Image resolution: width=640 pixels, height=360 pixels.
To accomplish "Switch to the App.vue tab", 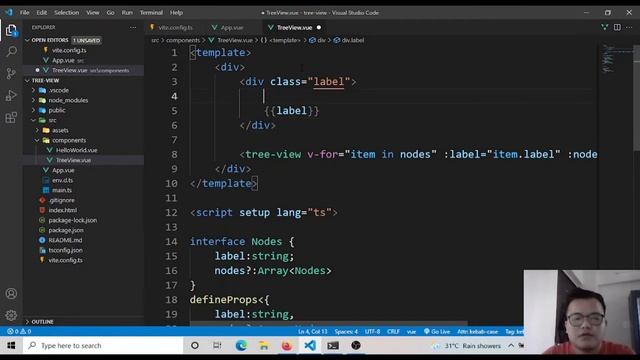I will pyautogui.click(x=231, y=27).
